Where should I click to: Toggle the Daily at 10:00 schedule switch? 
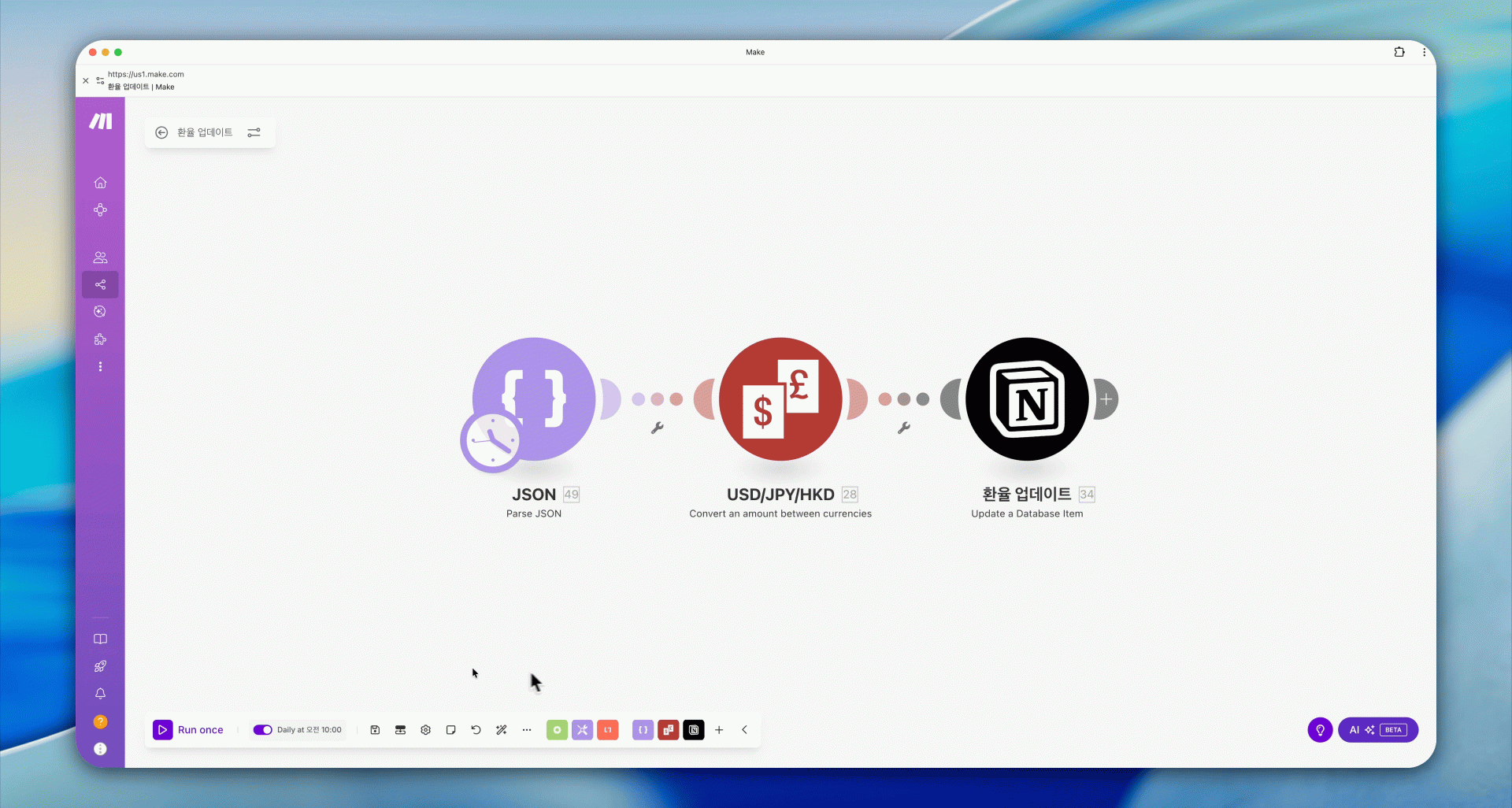[x=262, y=730]
